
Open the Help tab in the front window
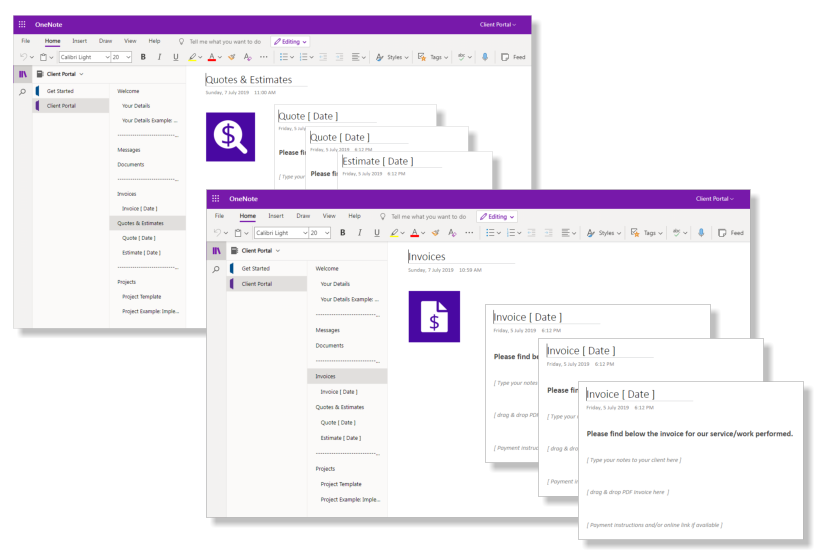355,216
